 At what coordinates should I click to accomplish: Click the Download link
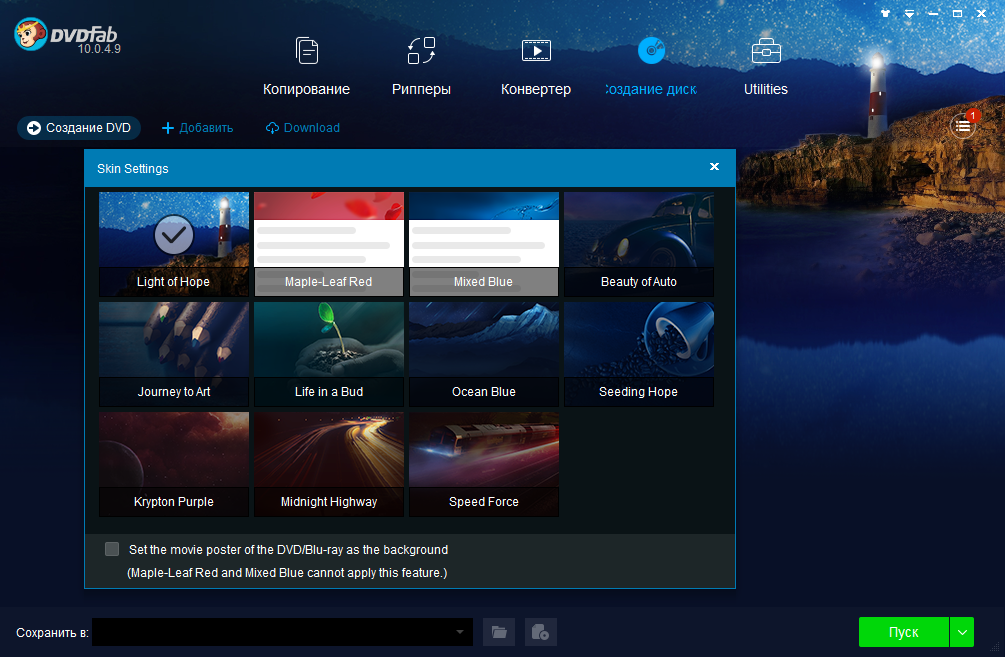click(x=302, y=128)
